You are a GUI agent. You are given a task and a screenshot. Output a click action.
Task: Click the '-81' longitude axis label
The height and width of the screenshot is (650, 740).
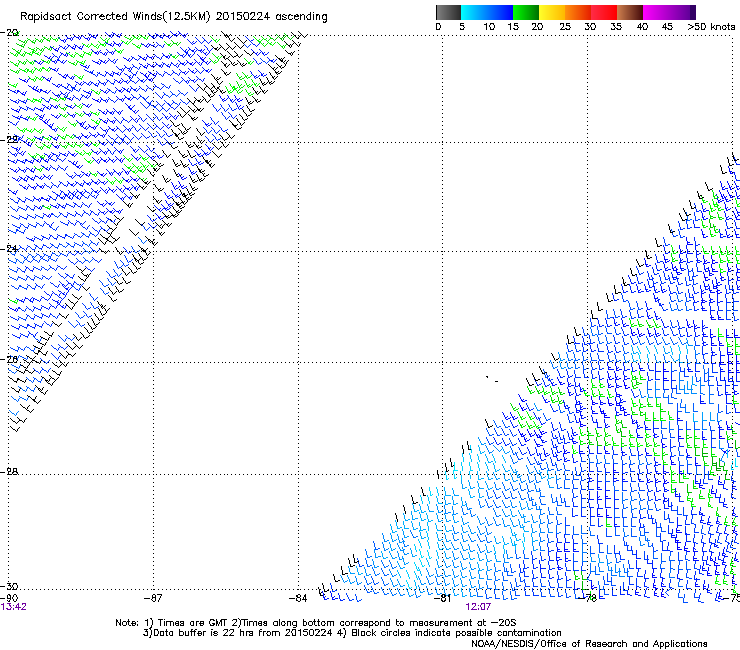pyautogui.click(x=442, y=598)
